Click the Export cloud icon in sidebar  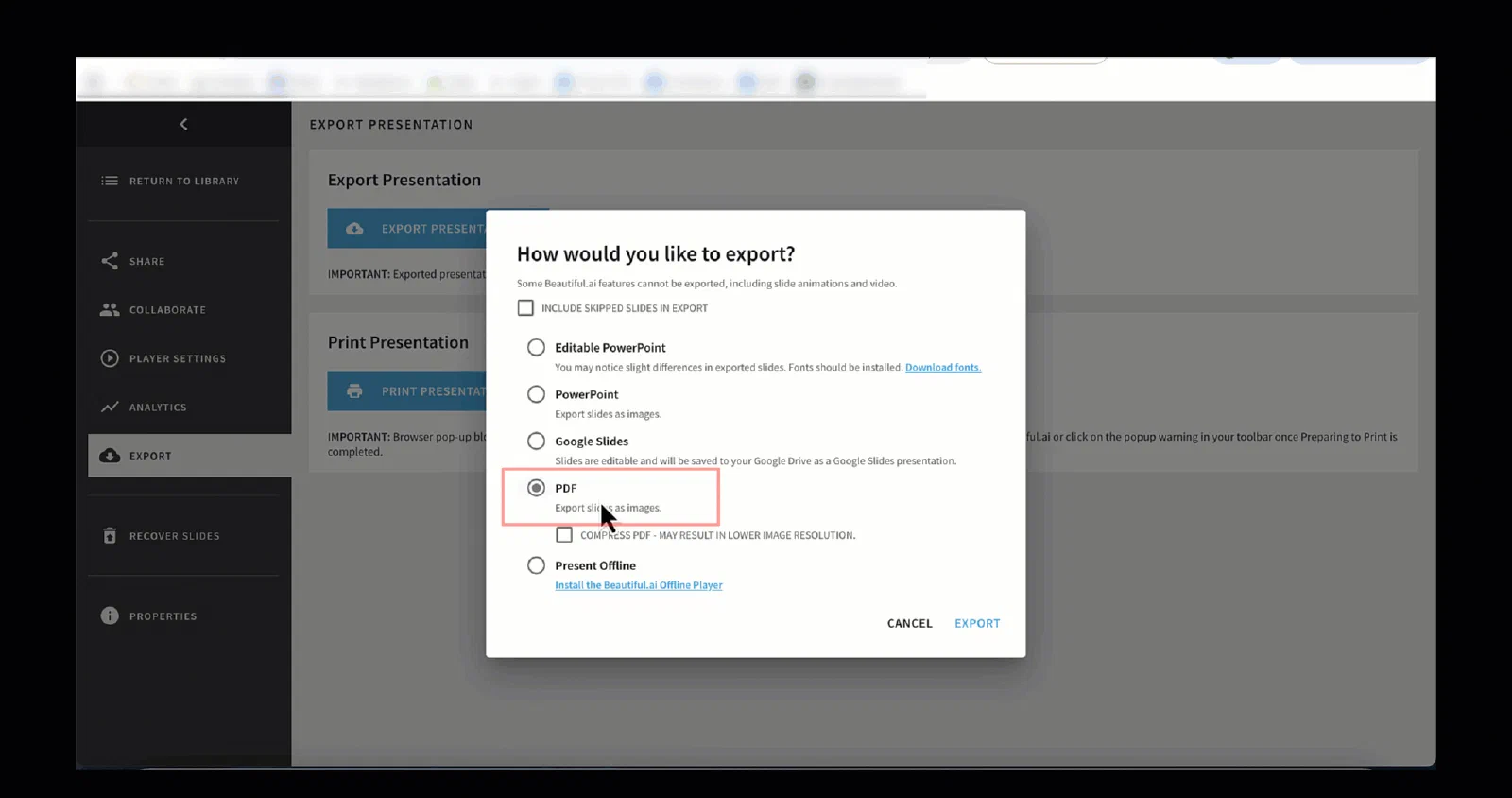tap(110, 456)
